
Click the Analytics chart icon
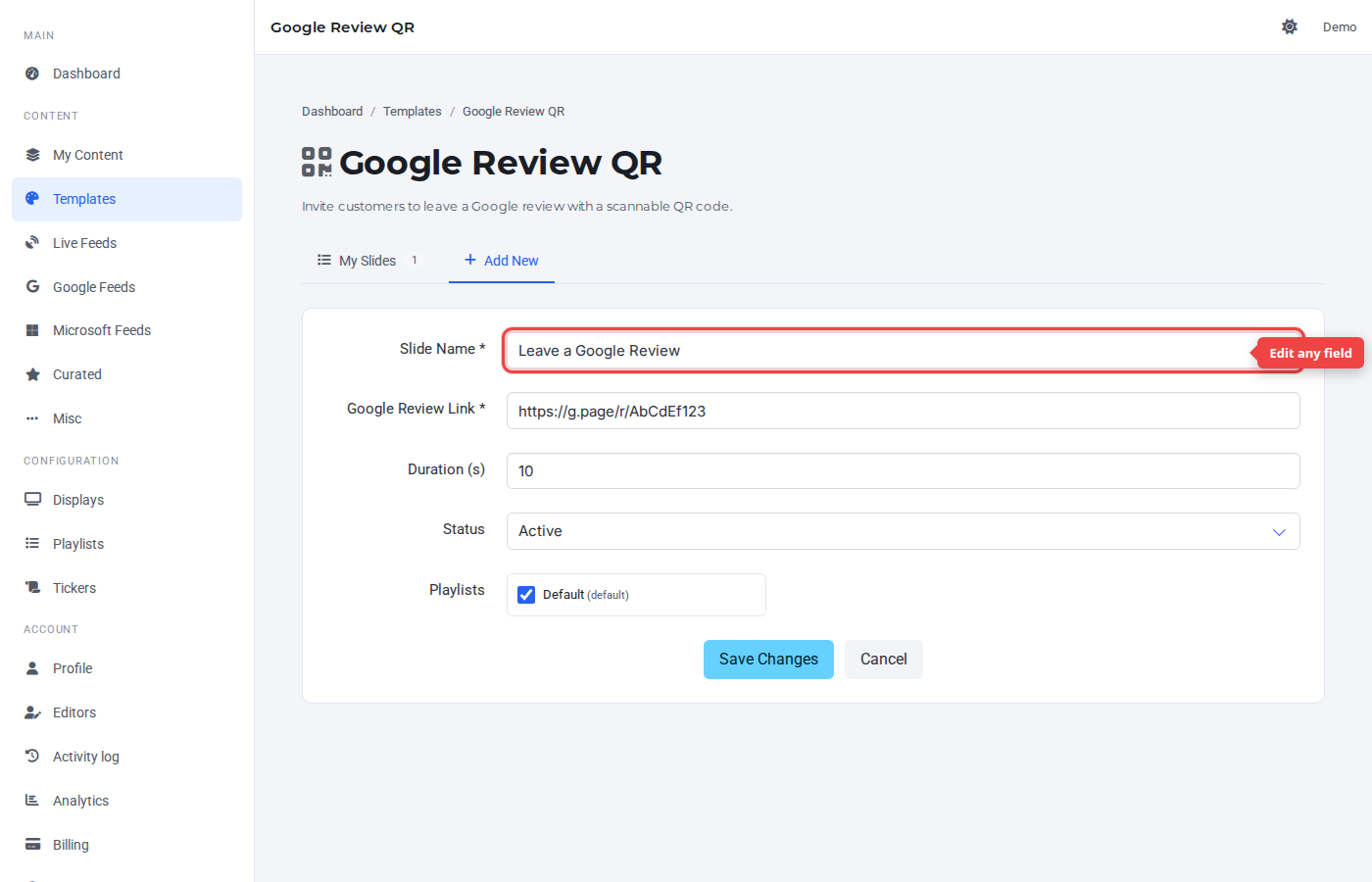(x=32, y=801)
